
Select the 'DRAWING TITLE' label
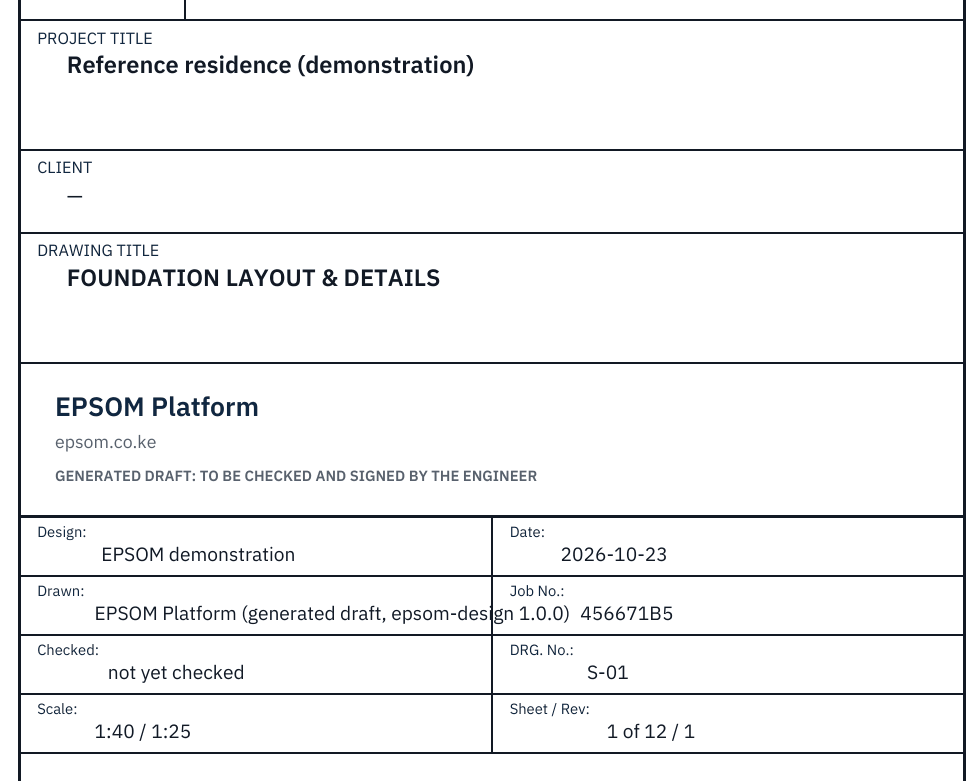98,251
